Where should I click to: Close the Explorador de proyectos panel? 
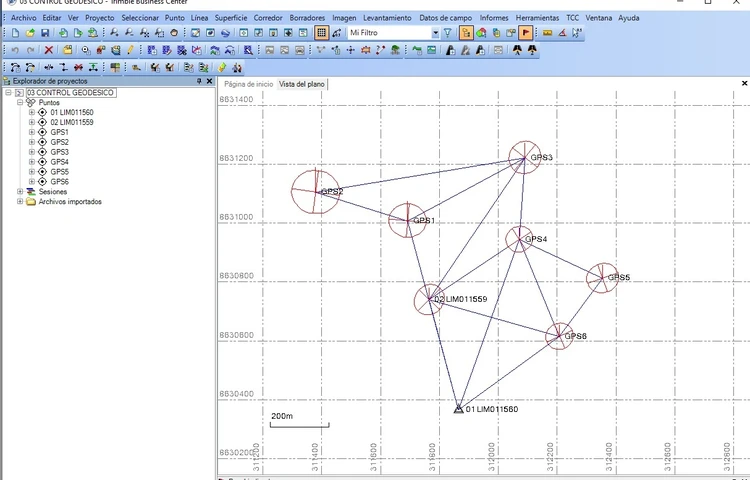coord(209,81)
